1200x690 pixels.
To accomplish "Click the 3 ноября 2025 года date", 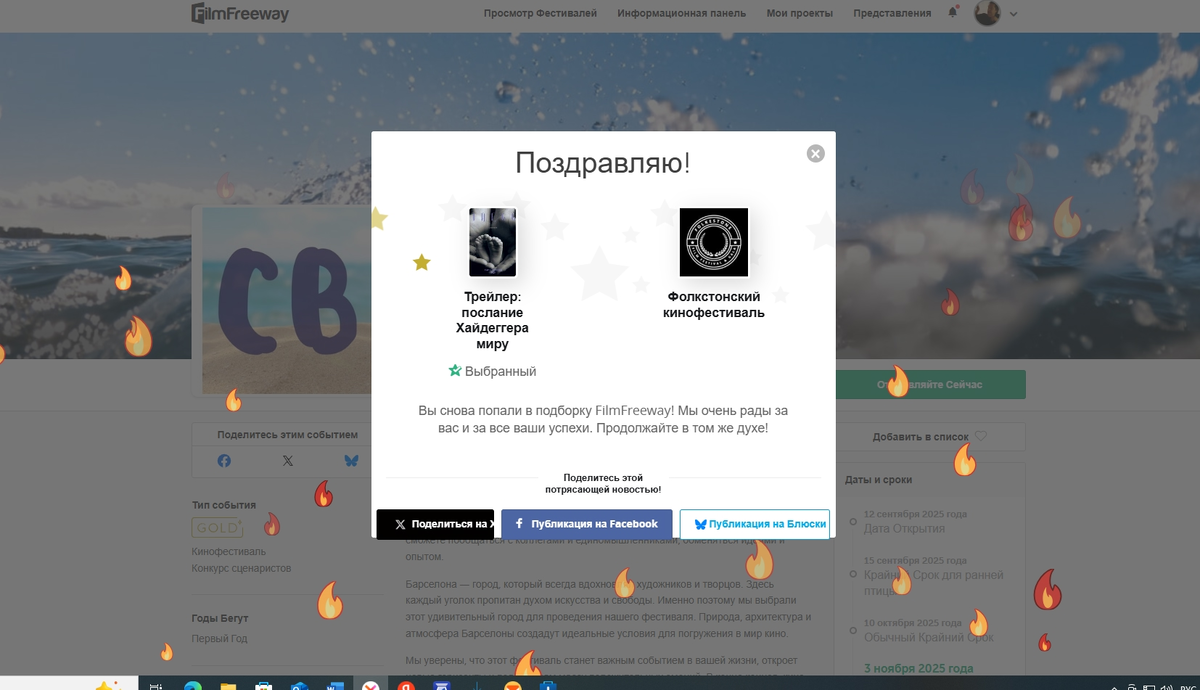I will (918, 668).
